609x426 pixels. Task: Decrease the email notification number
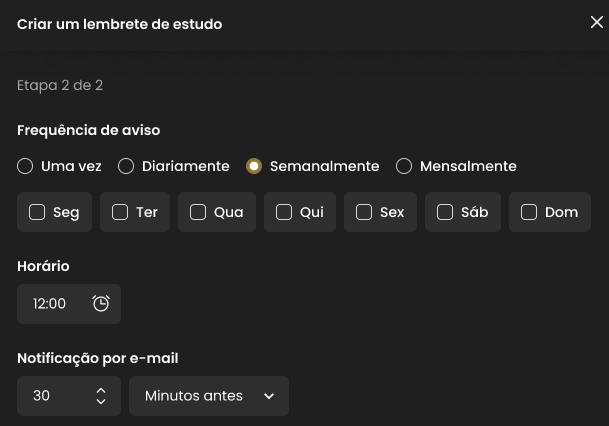pos(101,401)
